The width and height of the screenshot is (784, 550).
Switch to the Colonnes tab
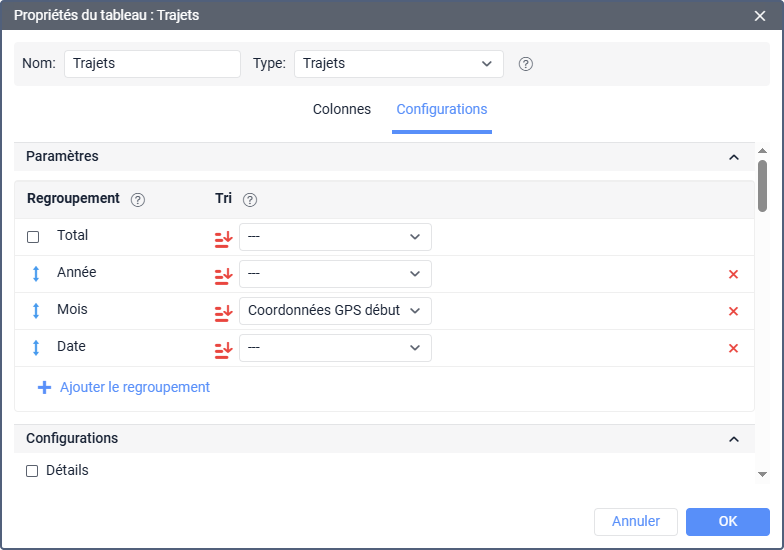click(342, 109)
